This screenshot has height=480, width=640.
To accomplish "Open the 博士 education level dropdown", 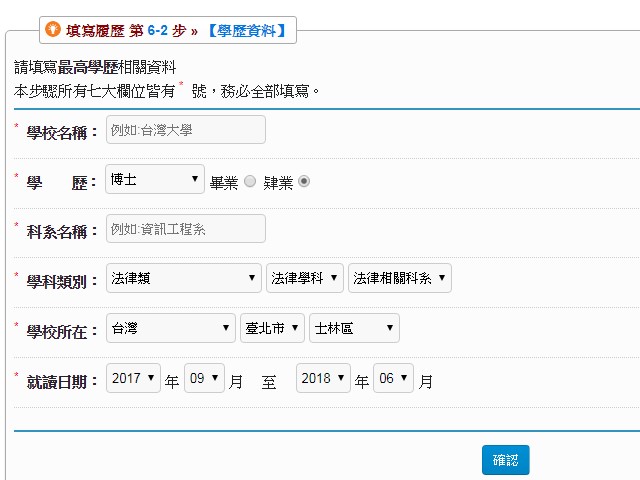I will (155, 180).
